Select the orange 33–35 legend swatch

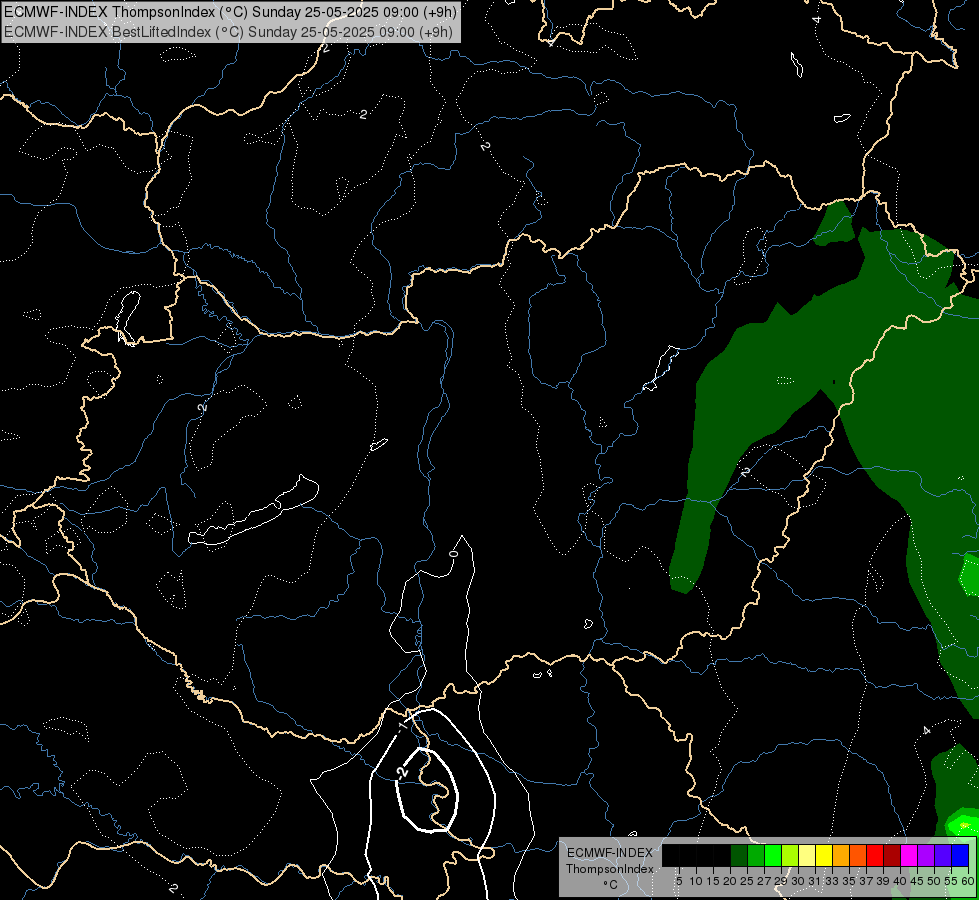[841, 855]
